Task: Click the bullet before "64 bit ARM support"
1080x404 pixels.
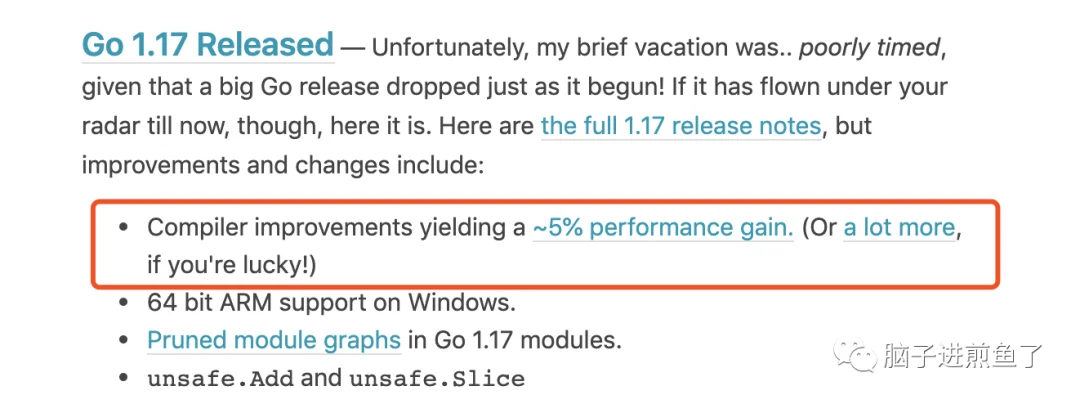Action: tap(124, 301)
